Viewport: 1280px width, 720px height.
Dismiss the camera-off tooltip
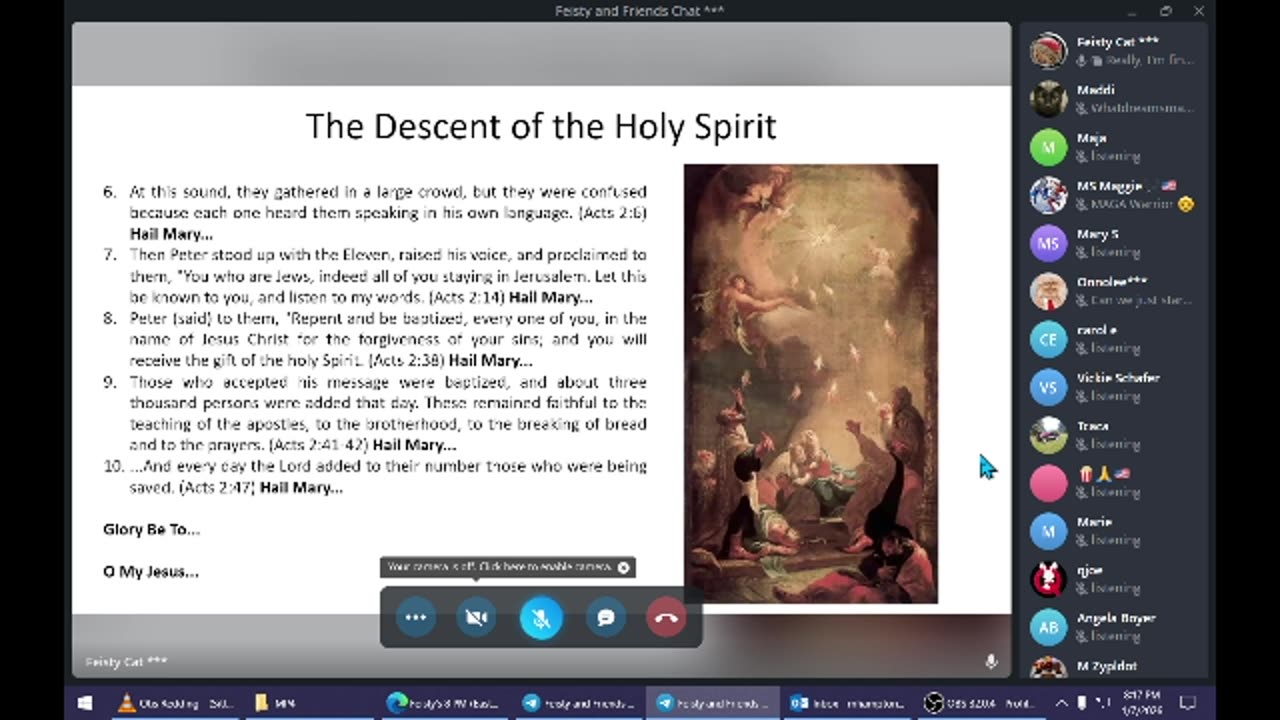[624, 567]
